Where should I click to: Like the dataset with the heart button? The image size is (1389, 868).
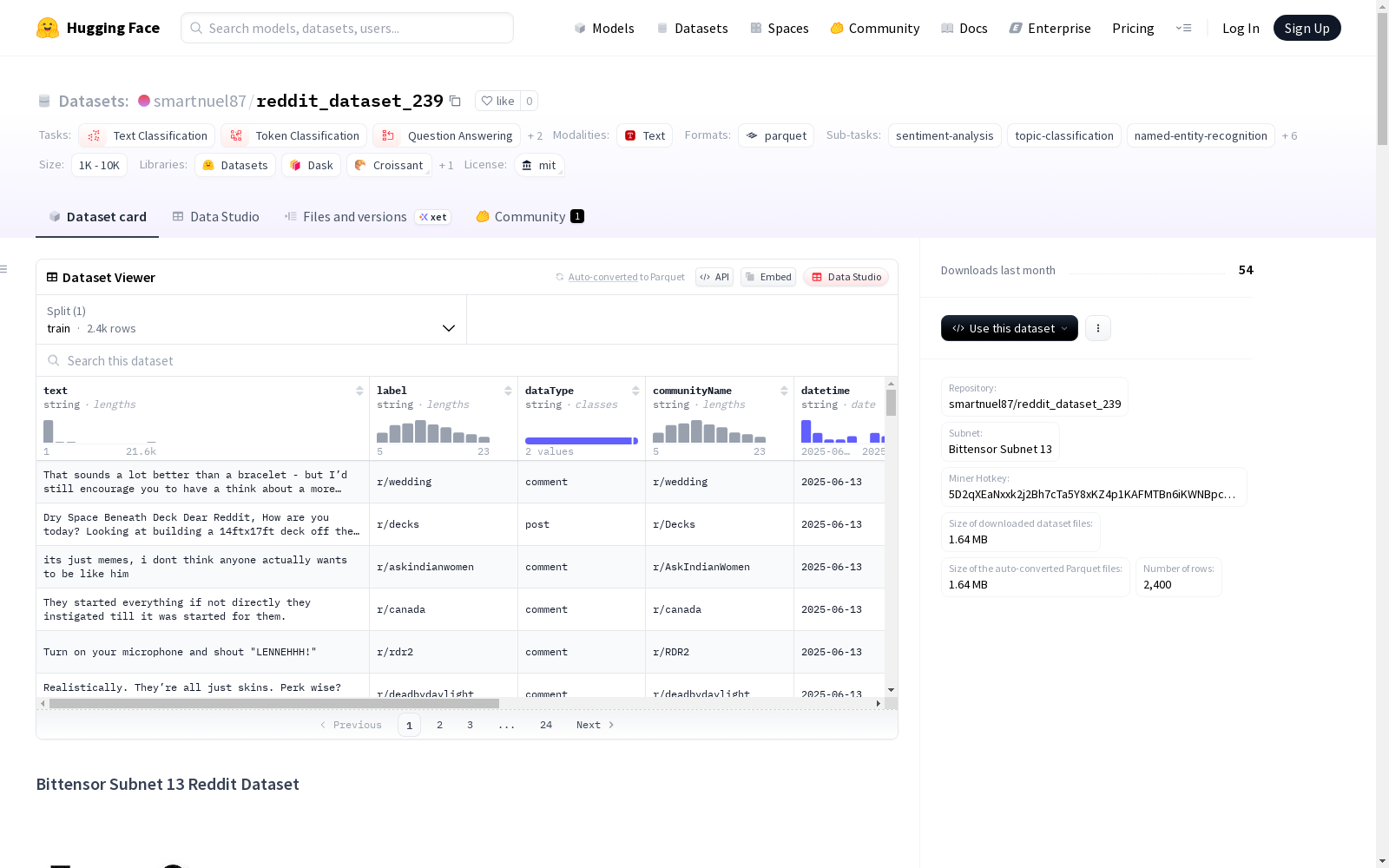coord(497,101)
